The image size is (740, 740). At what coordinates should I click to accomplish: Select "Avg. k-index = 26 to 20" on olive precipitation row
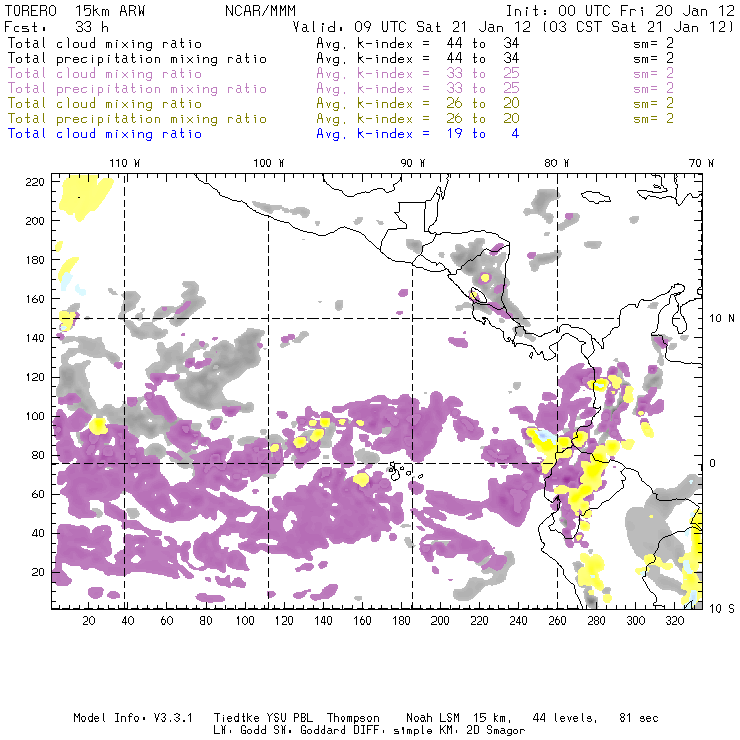tap(418, 119)
